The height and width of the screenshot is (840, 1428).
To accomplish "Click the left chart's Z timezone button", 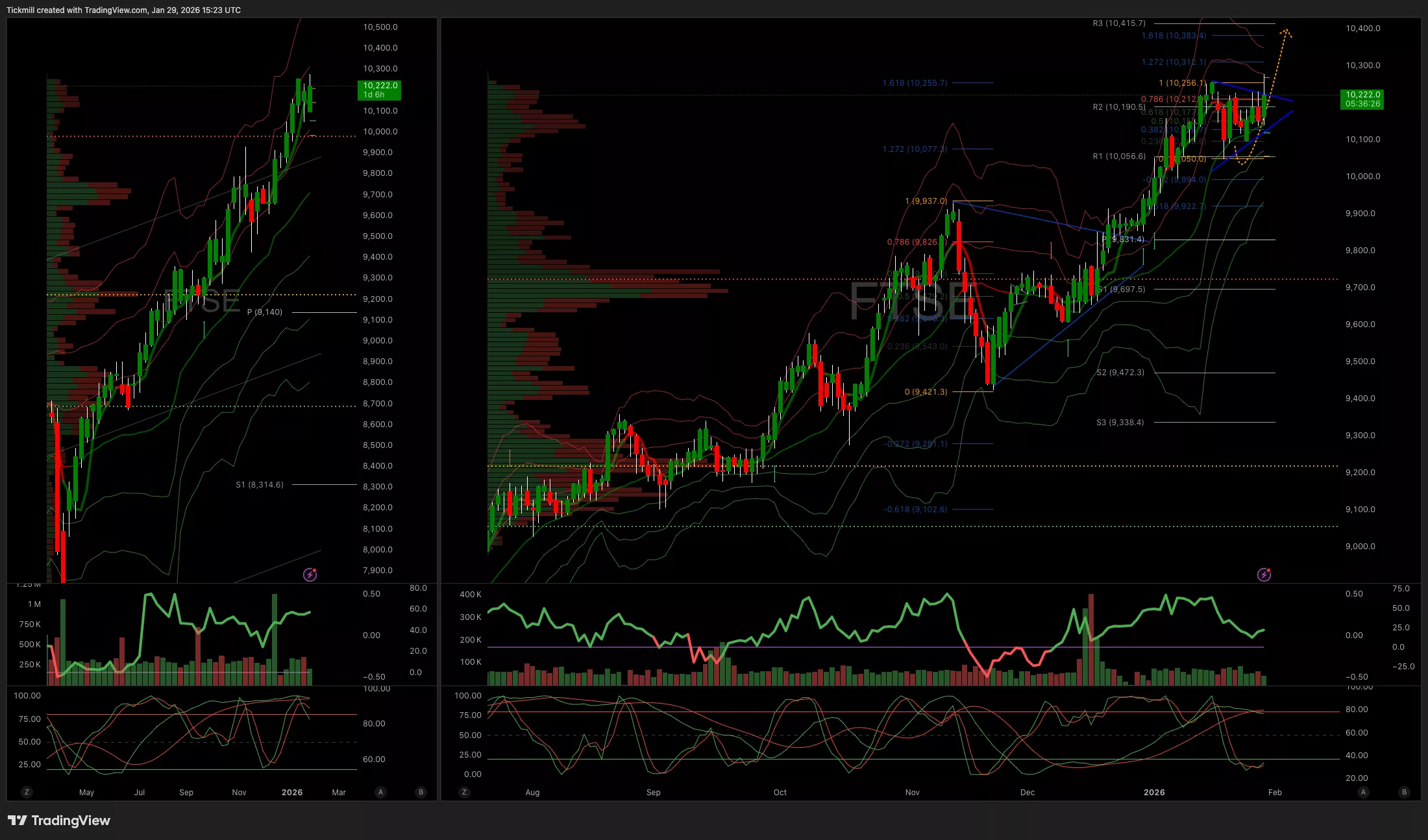I will [x=27, y=792].
